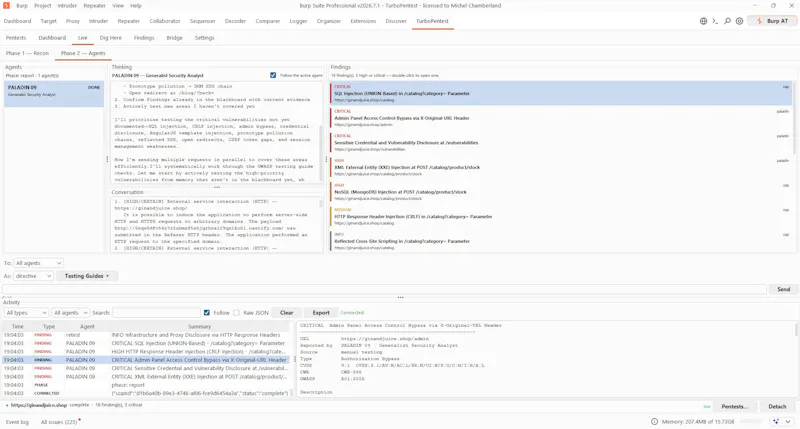Image resolution: width=800 pixels, height=429 pixels.
Task: Open the browser globe icon
Action: pyautogui.click(x=703, y=21)
